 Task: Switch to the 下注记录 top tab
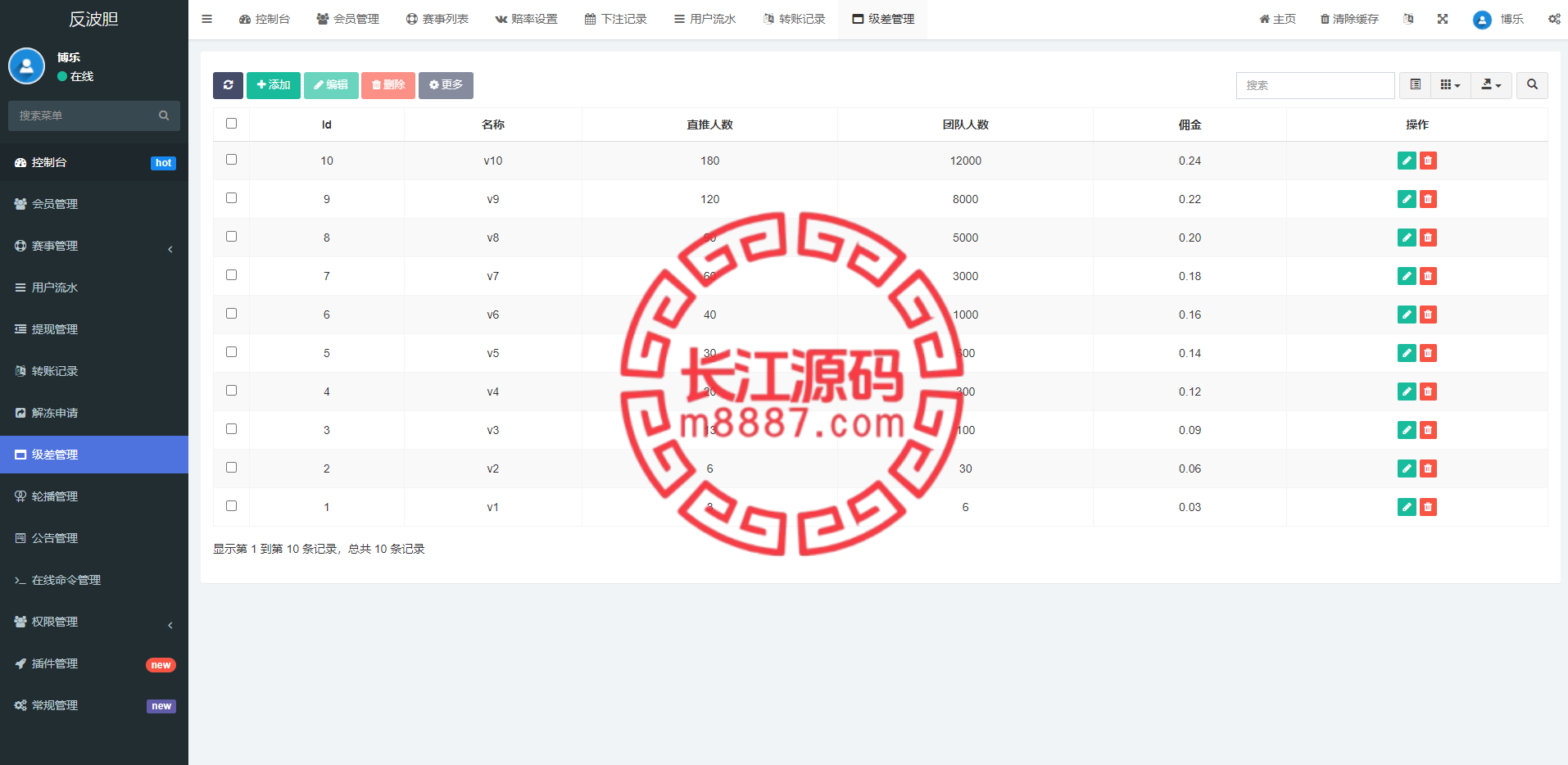615,19
